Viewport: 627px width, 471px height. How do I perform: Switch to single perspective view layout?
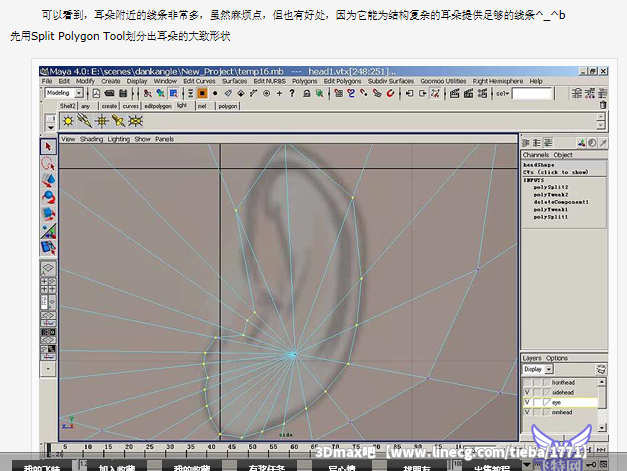point(48,268)
